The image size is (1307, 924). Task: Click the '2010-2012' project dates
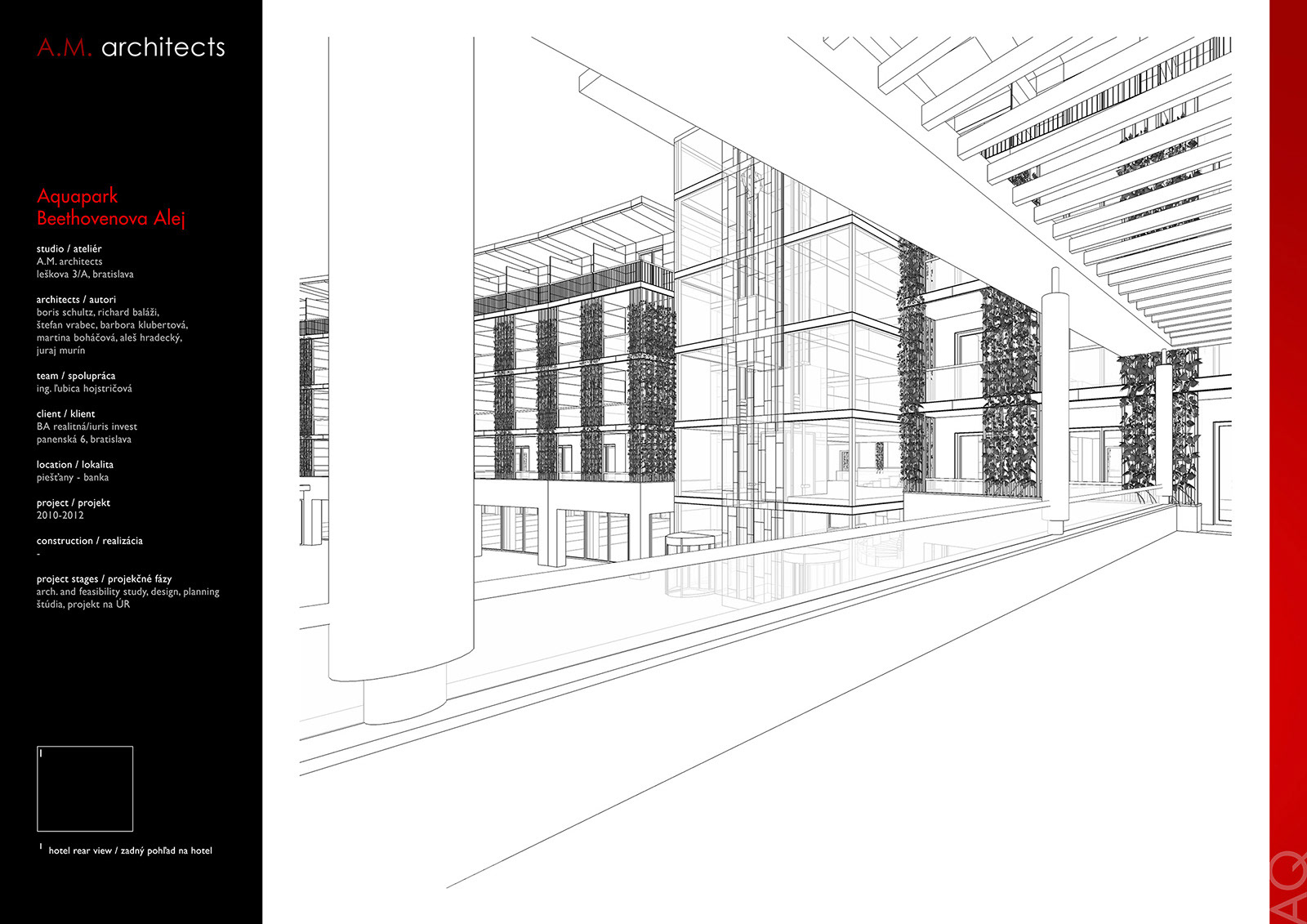pos(60,516)
